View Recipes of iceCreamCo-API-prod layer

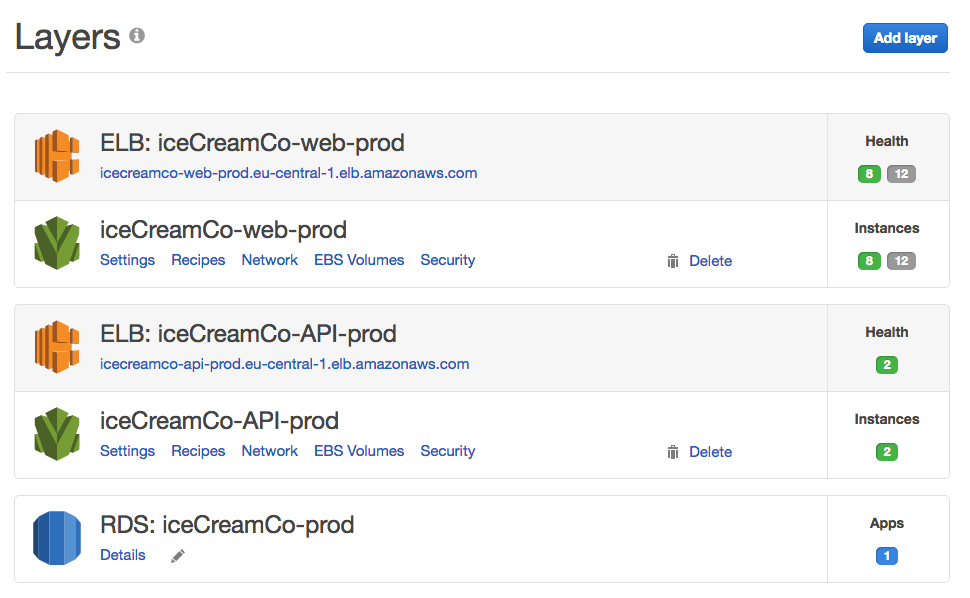coord(198,451)
